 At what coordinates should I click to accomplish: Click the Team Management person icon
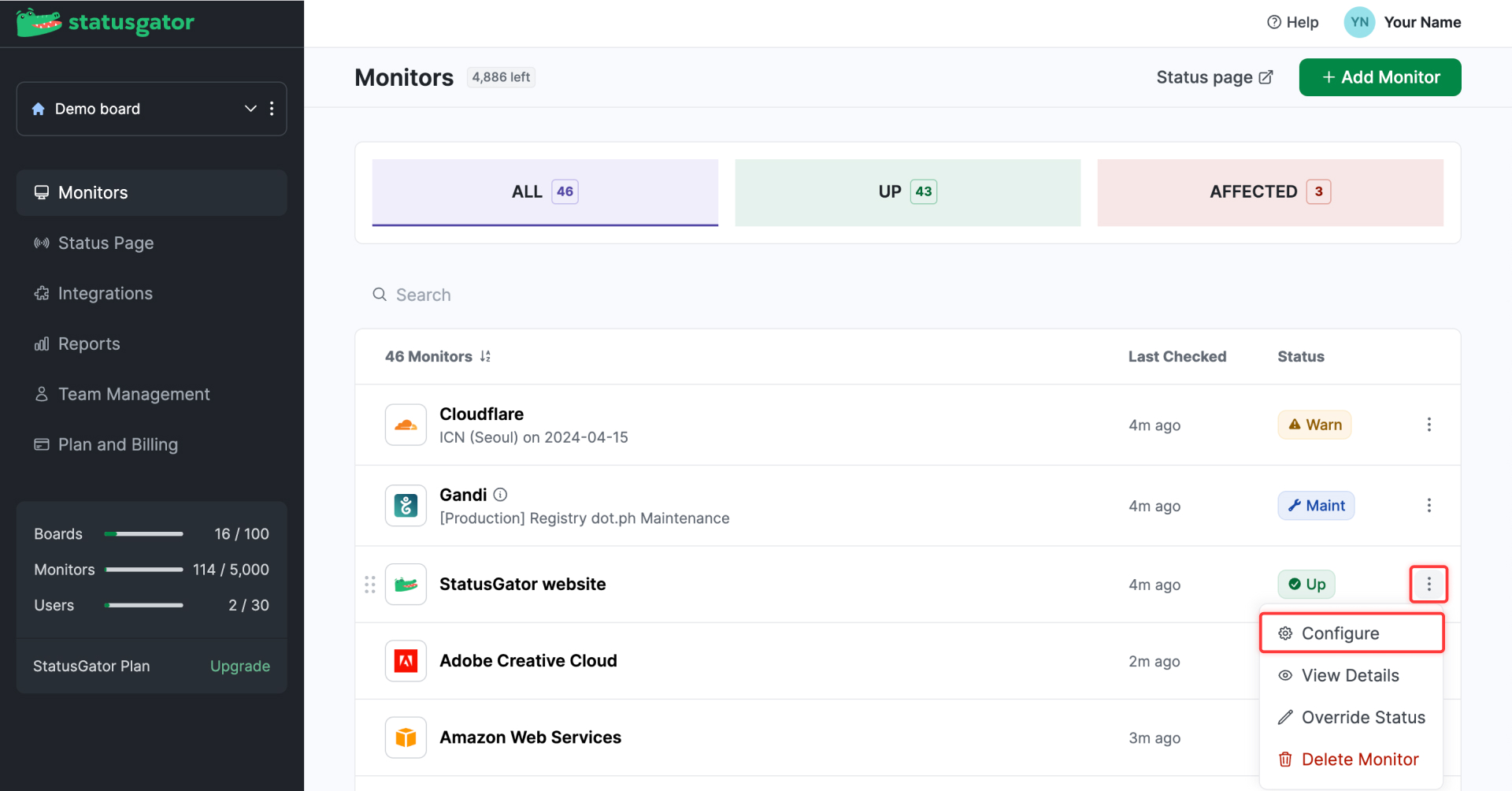coord(42,394)
